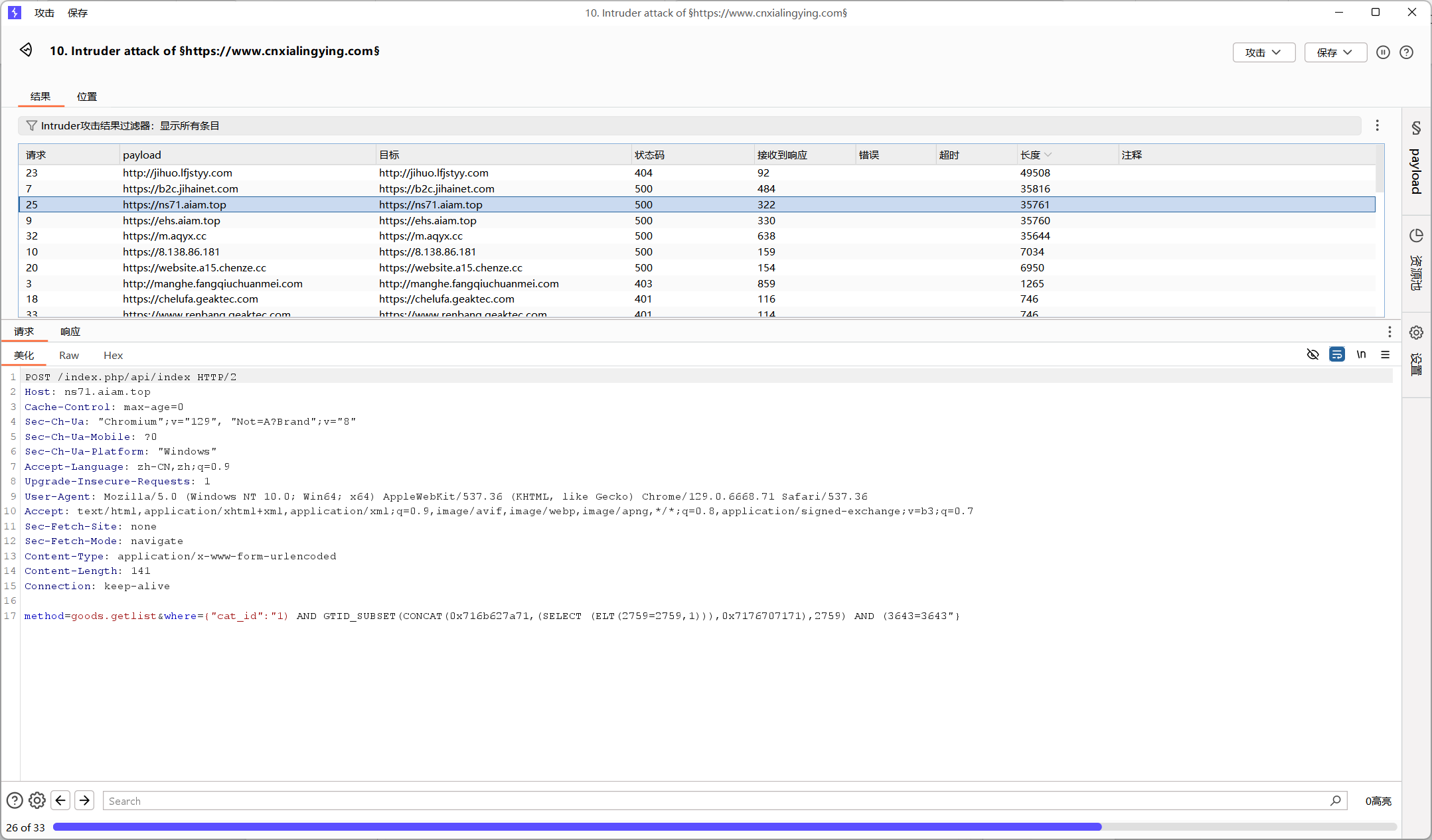Screen dimensions: 1432x840
Task: Pause the running intruder attack
Action: point(1383,52)
